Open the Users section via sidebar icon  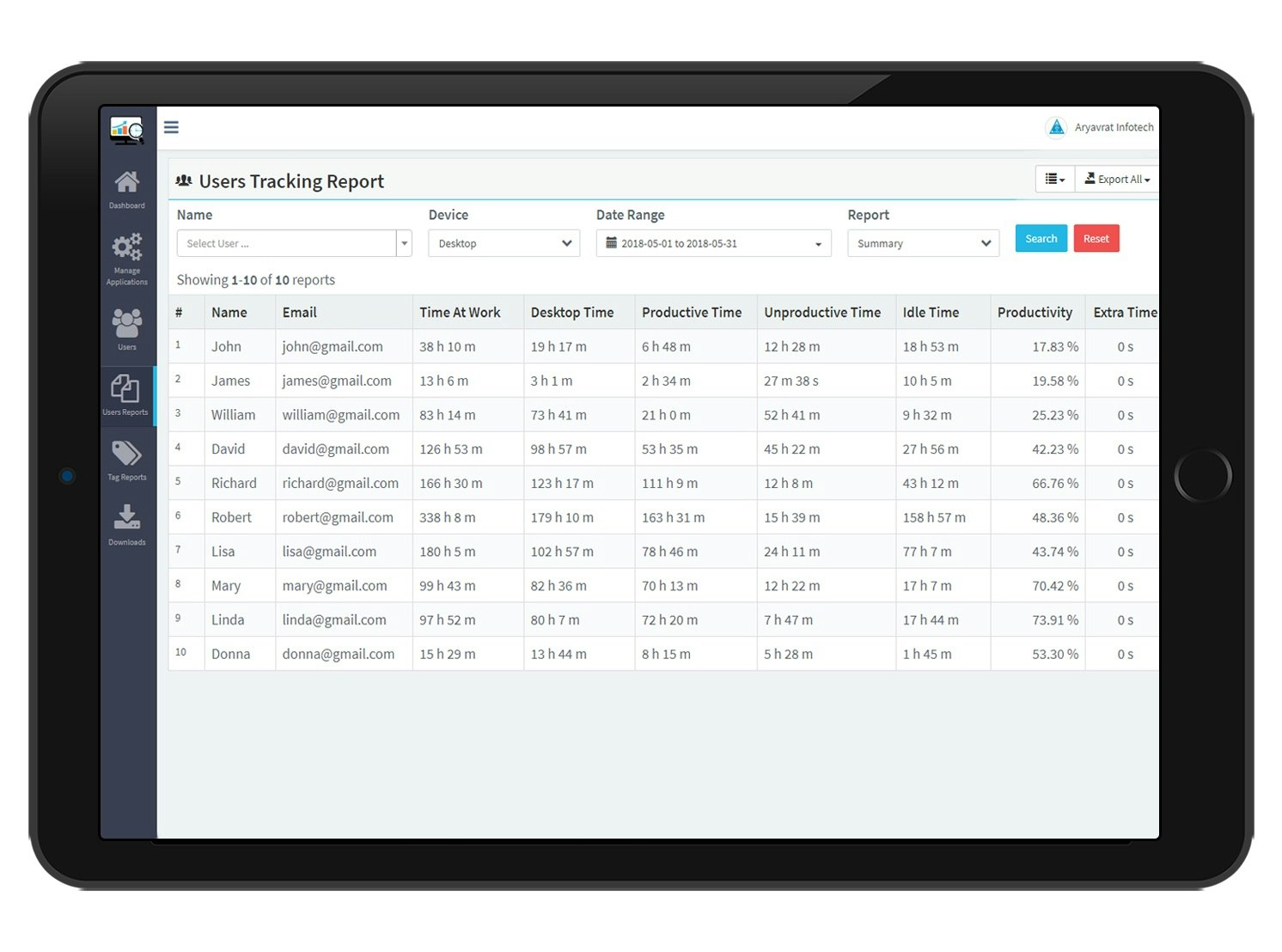(x=126, y=325)
